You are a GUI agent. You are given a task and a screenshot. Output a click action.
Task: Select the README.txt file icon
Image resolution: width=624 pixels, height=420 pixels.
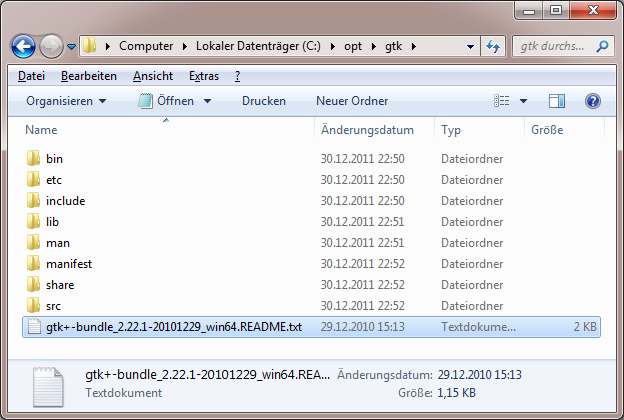tap(34, 327)
